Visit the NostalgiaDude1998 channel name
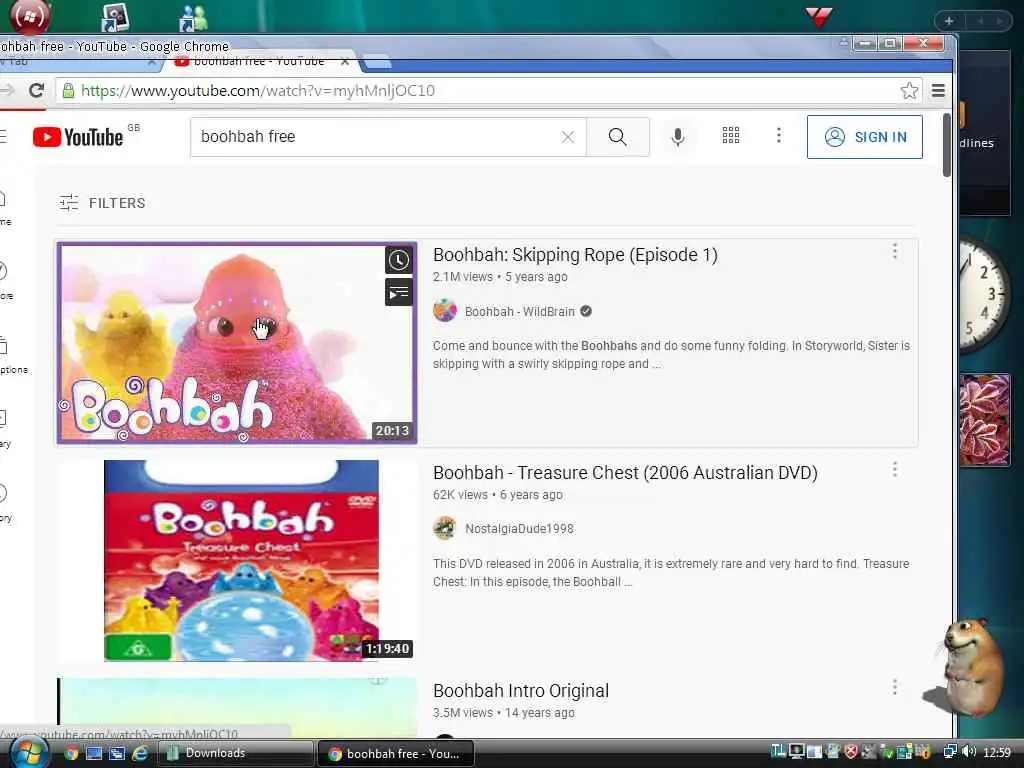Viewport: 1024px width, 768px height. coord(519,529)
